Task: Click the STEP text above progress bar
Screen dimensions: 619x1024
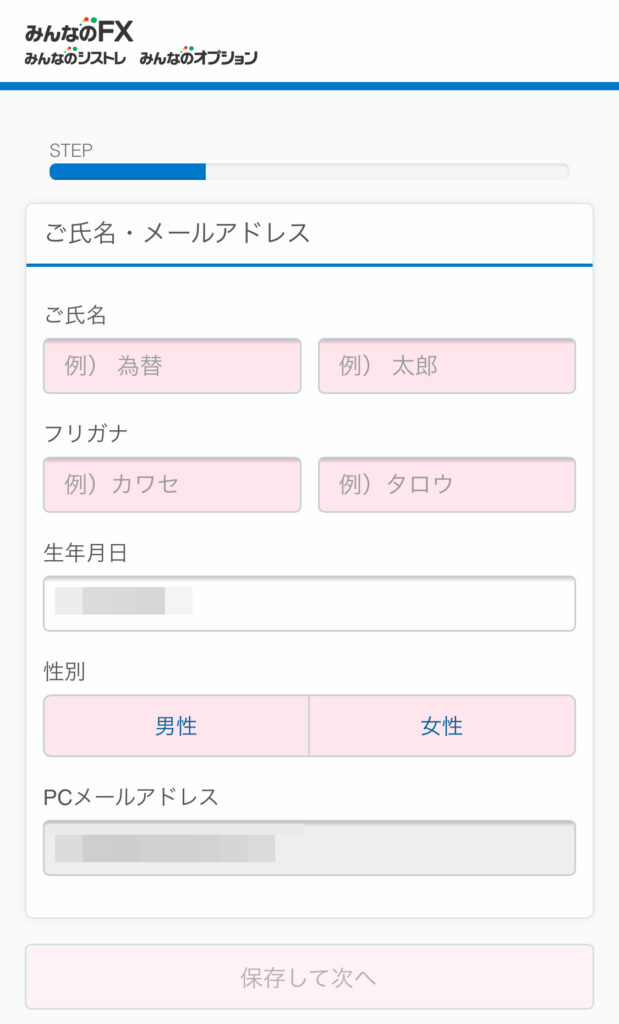Action: 71,150
